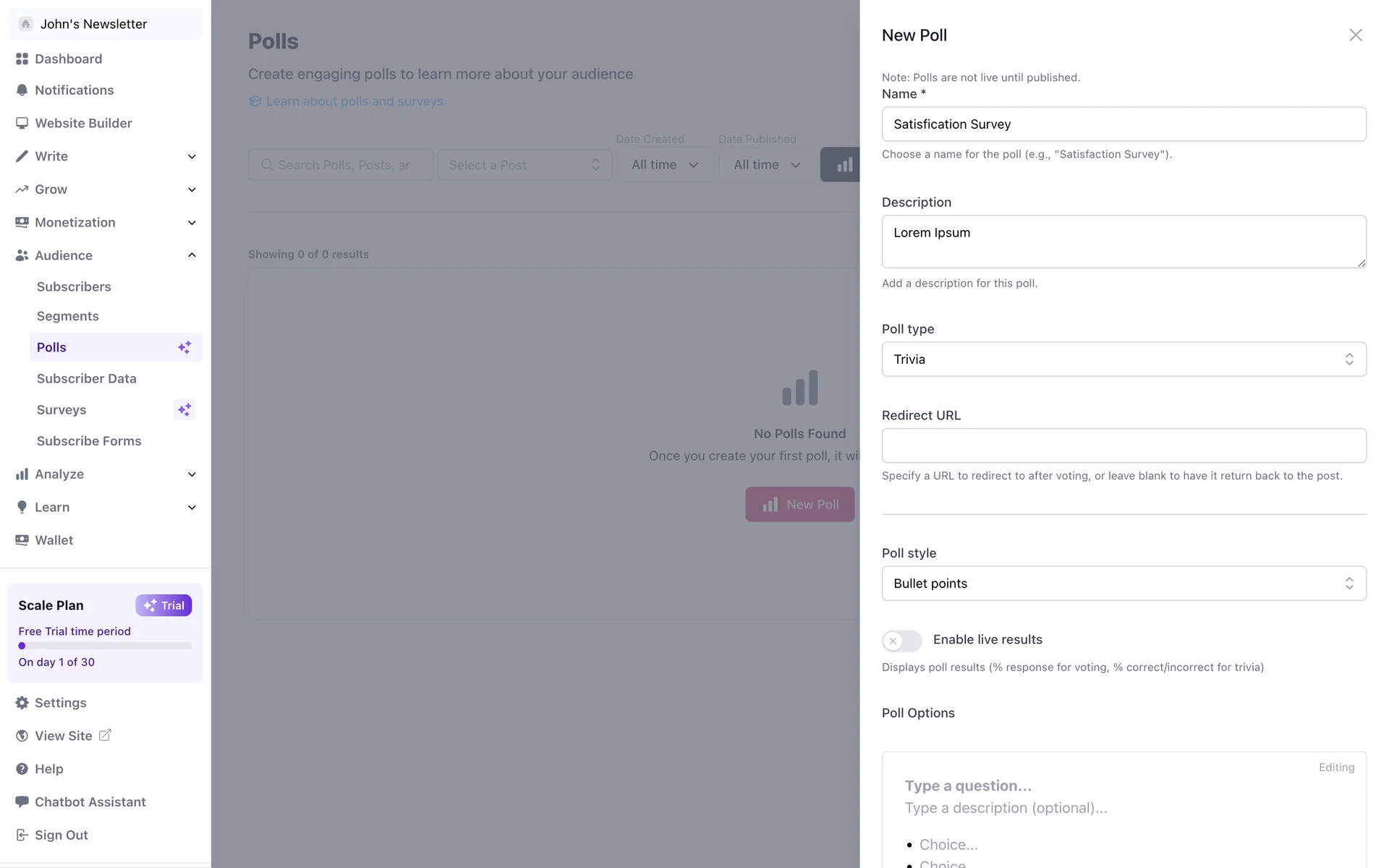Click the free trial progress bar
This screenshot has height=868, width=1389.
[105, 646]
